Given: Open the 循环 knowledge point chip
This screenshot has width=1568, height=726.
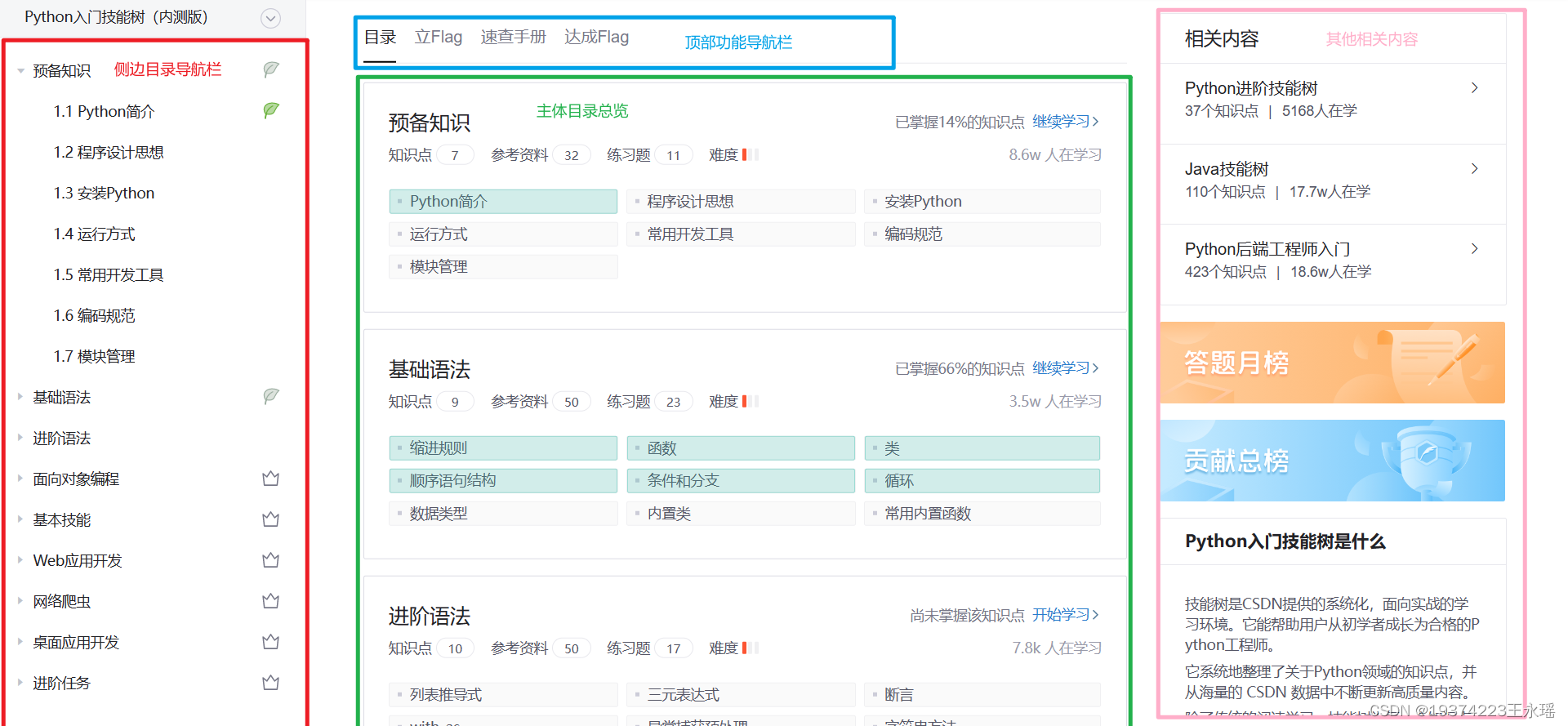Looking at the screenshot, I should (982, 481).
